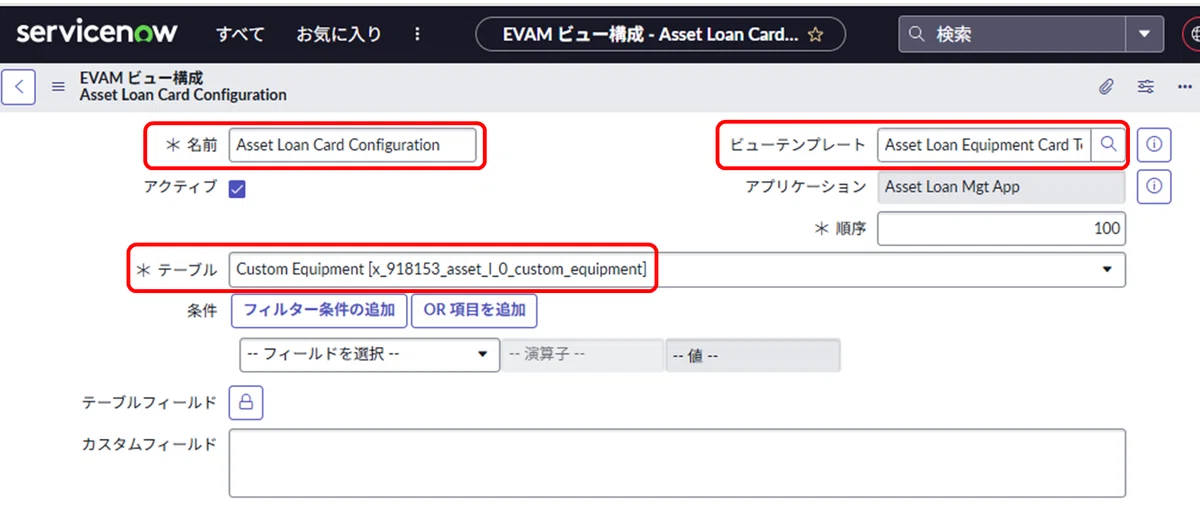Show info for アプリケーション record
This screenshot has height=512, width=1200.
(x=1154, y=187)
